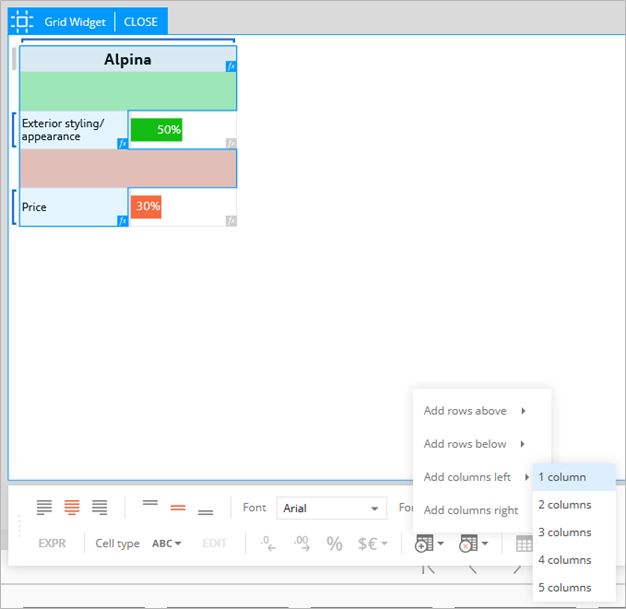Click fx icon on the 30% cell
This screenshot has height=609, width=626.
click(x=231, y=220)
